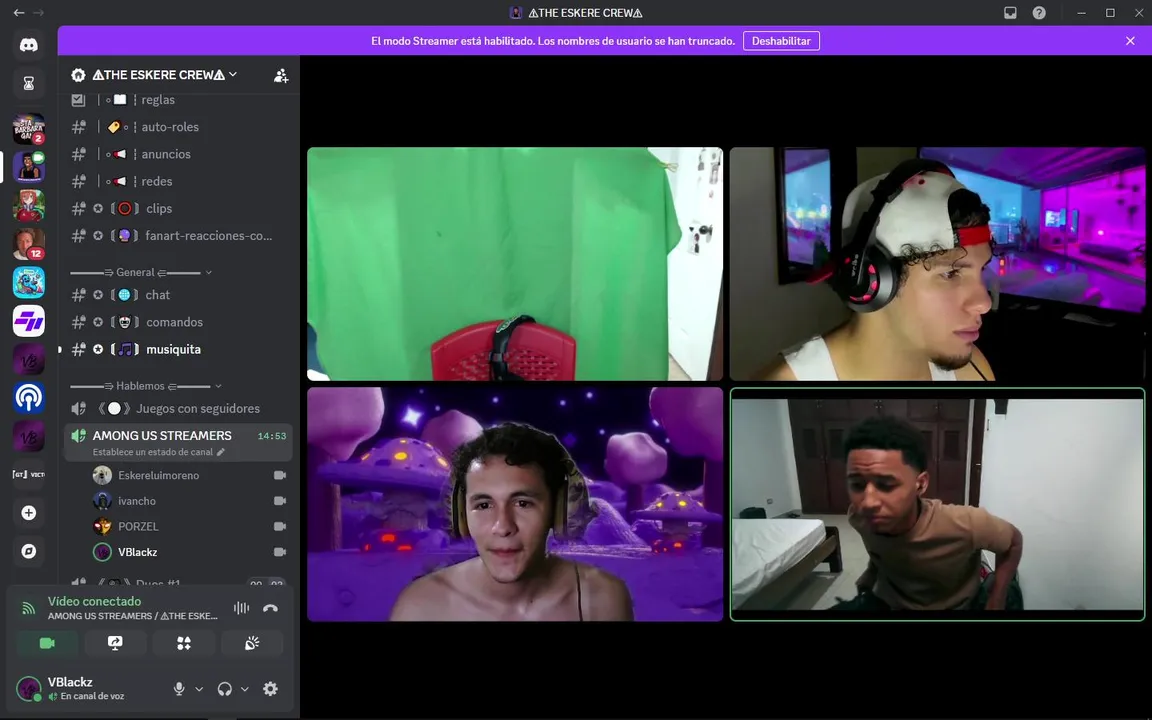Dismiss the Streamer mode banner

[1130, 41]
